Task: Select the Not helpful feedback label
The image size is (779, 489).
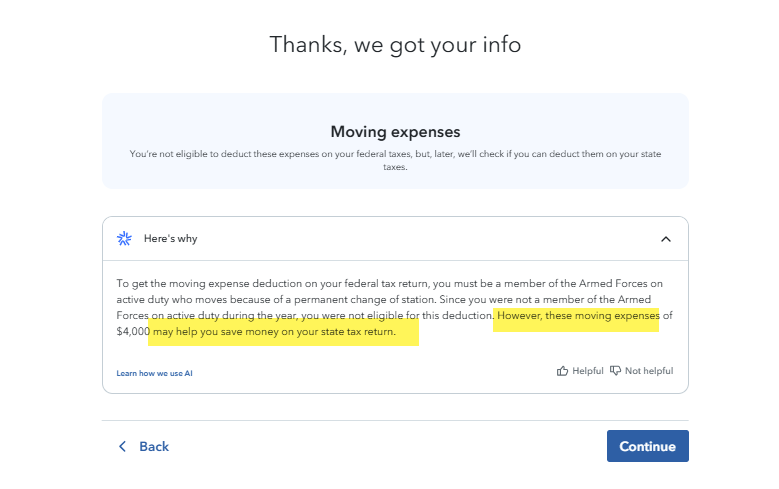Action: [x=649, y=371]
